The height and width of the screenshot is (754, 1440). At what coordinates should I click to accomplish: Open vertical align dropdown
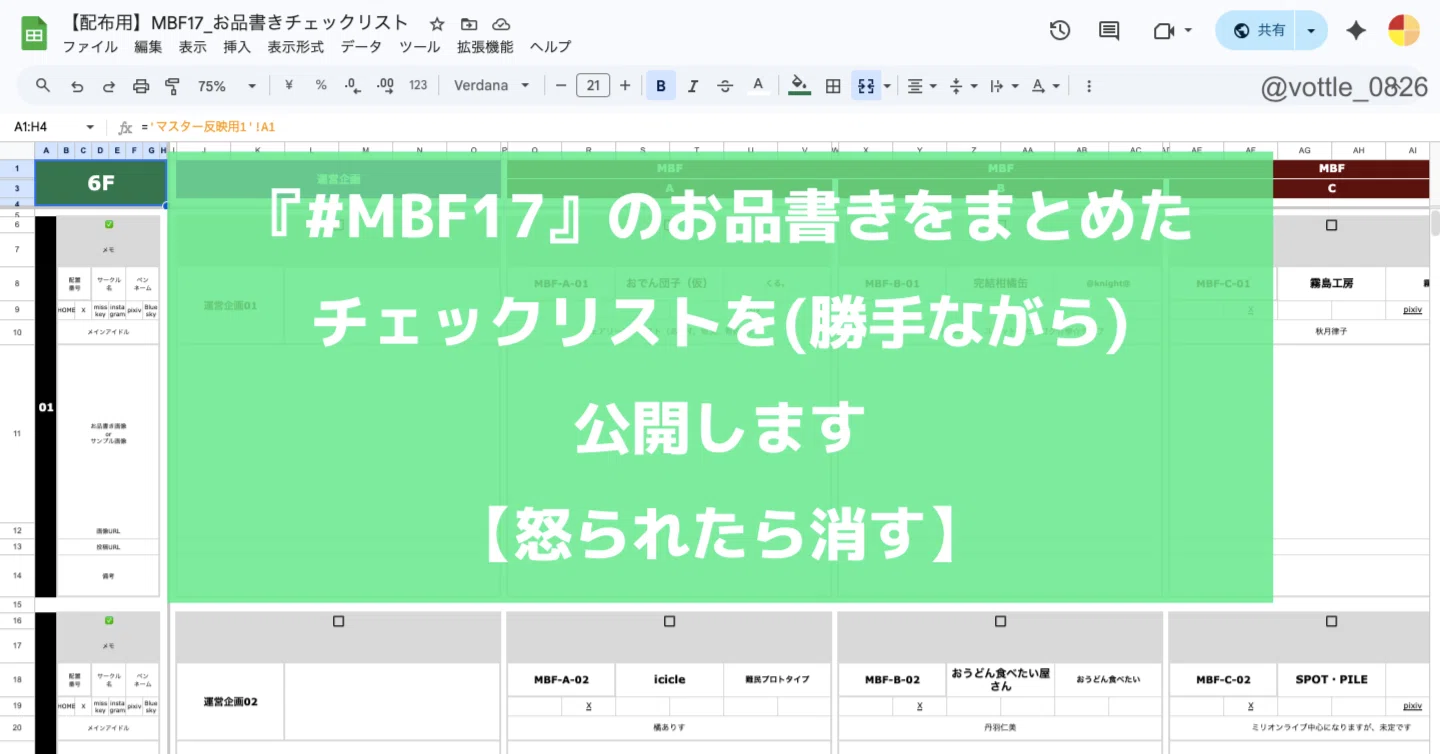tap(962, 86)
